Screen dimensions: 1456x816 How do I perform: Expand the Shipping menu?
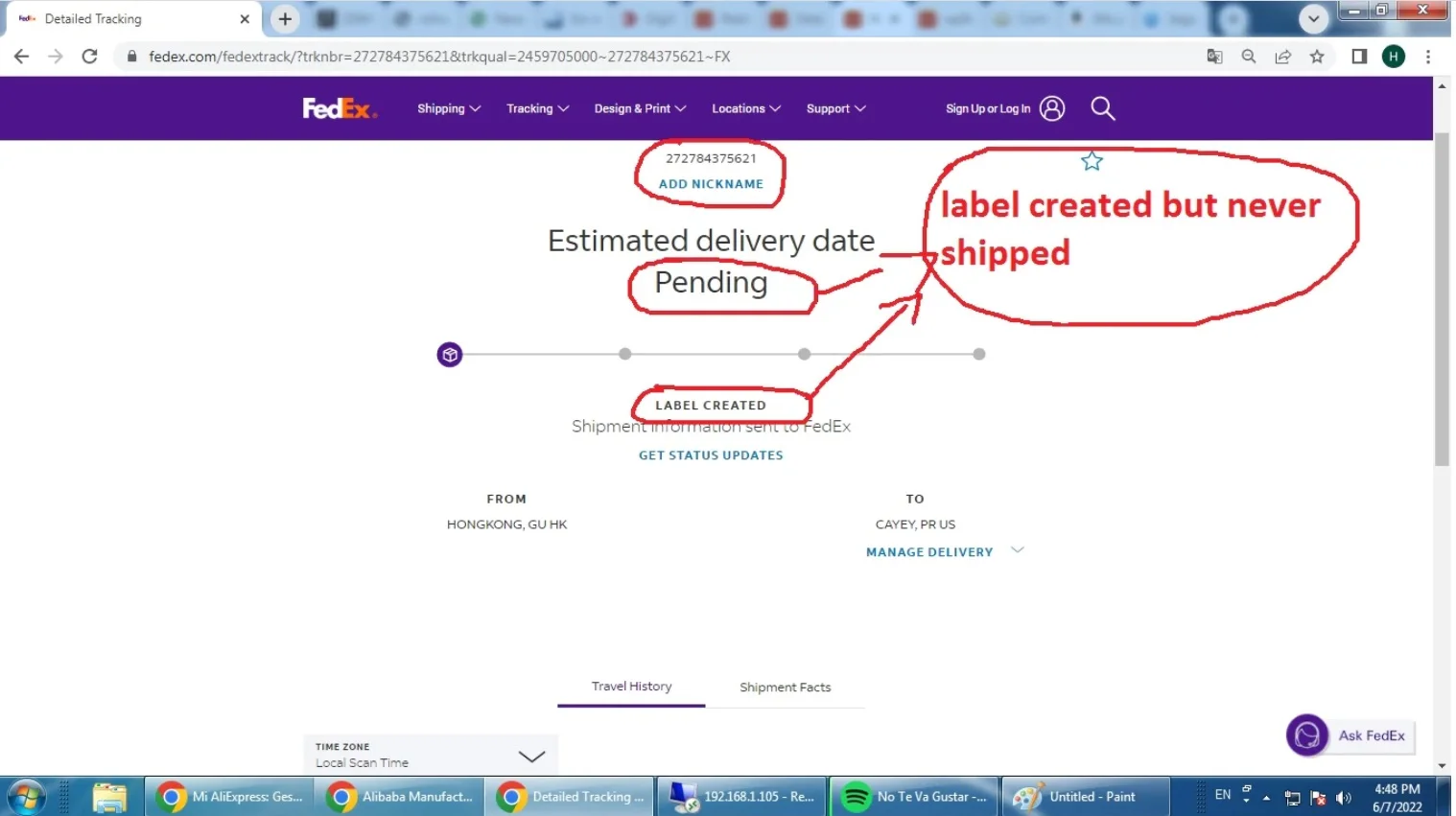(x=449, y=108)
